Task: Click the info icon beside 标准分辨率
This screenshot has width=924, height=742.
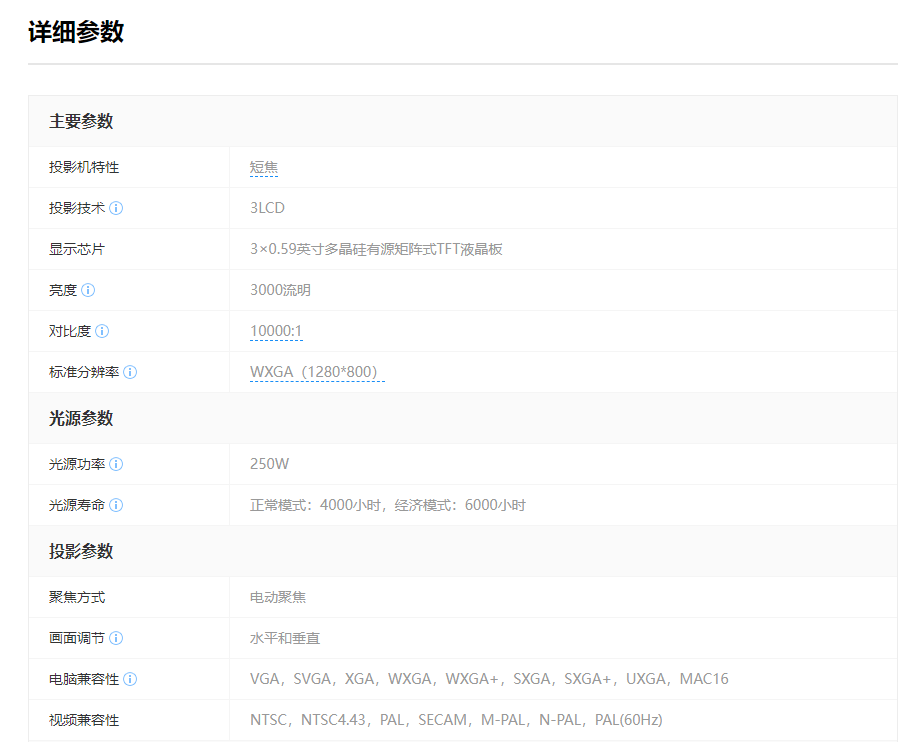Action: pos(130,372)
